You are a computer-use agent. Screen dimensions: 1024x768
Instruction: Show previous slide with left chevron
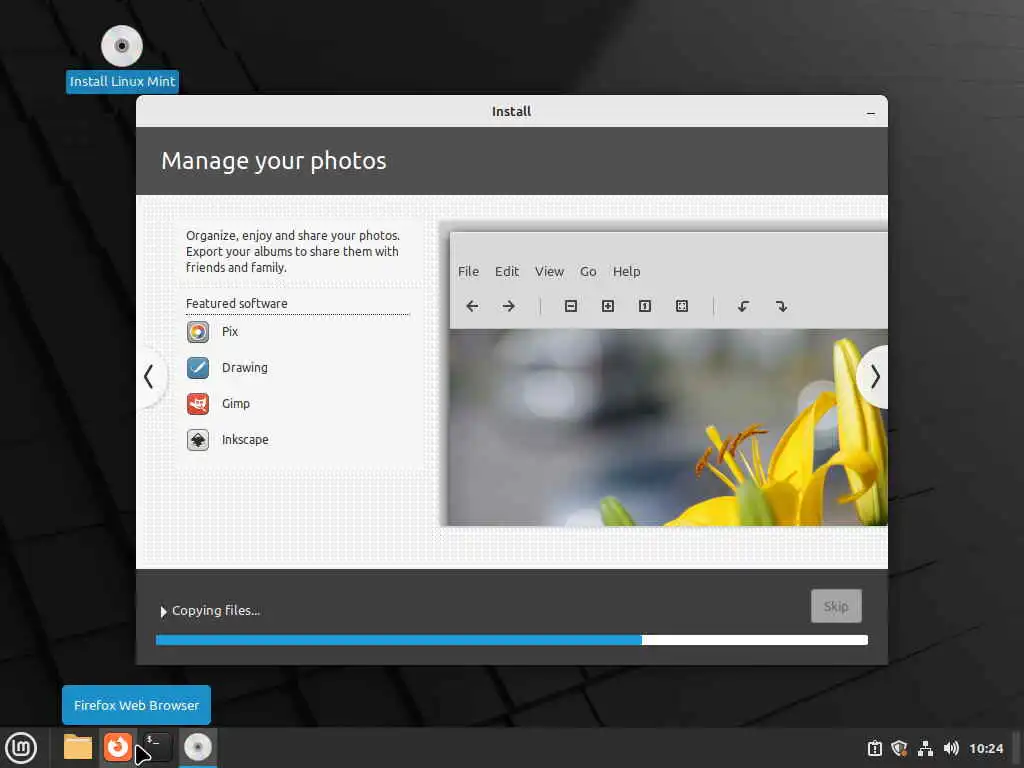(149, 377)
